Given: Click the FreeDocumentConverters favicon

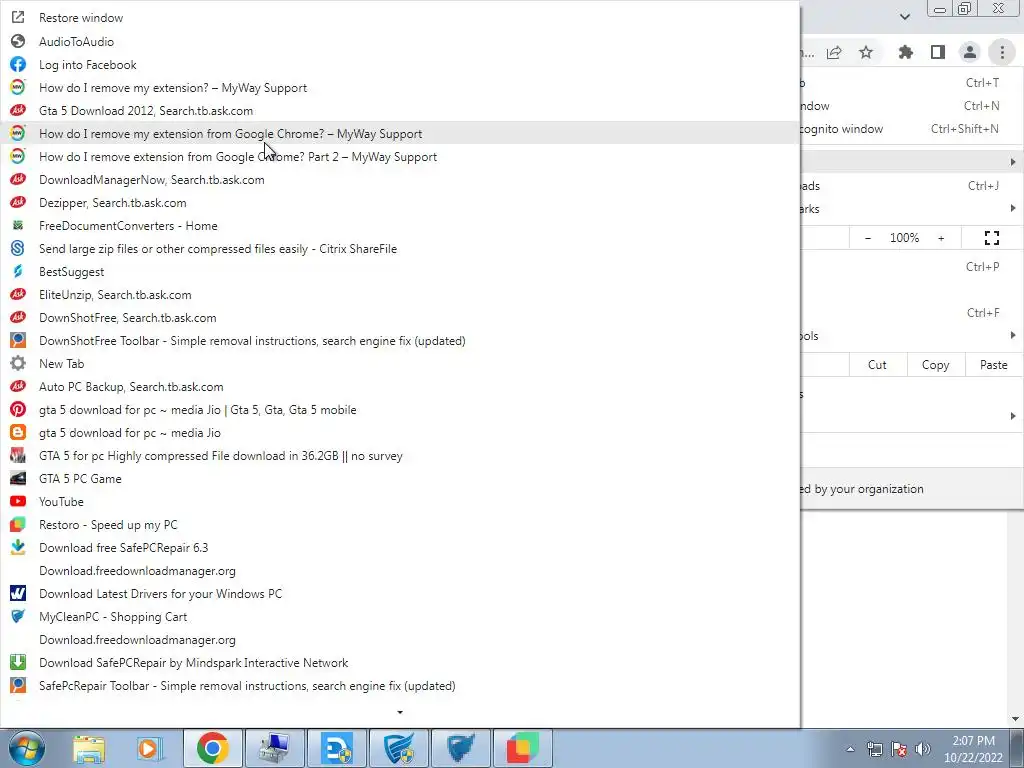Looking at the screenshot, I should click(x=18, y=225).
